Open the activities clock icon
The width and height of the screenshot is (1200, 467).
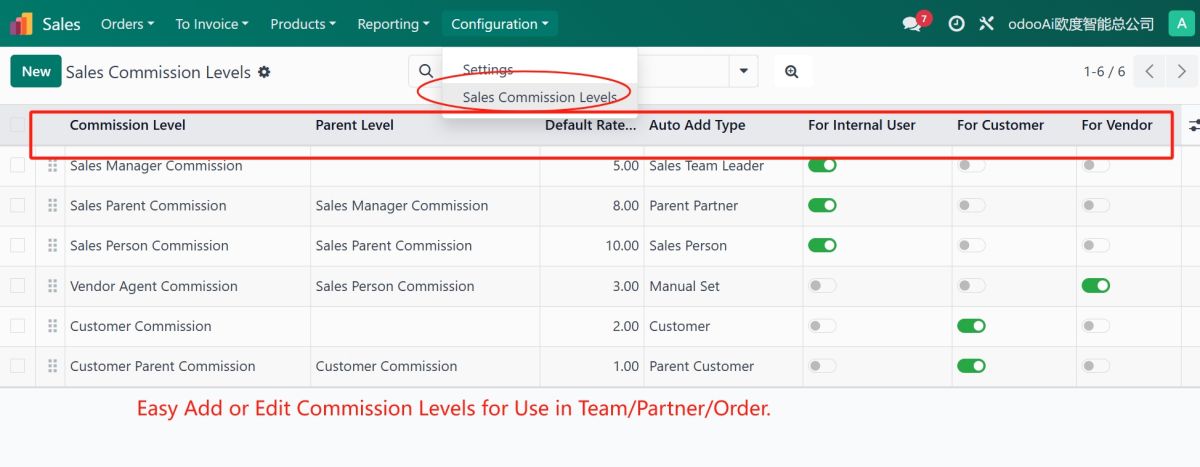(x=956, y=24)
